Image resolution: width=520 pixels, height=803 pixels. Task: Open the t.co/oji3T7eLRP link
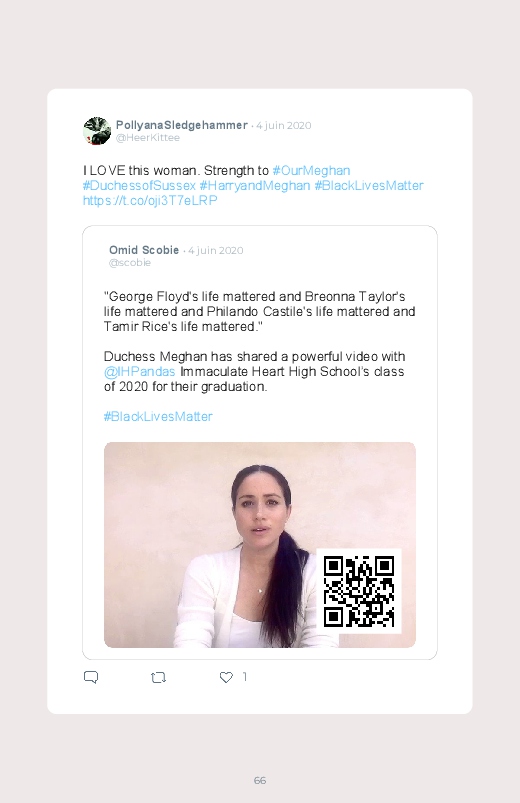(x=150, y=200)
